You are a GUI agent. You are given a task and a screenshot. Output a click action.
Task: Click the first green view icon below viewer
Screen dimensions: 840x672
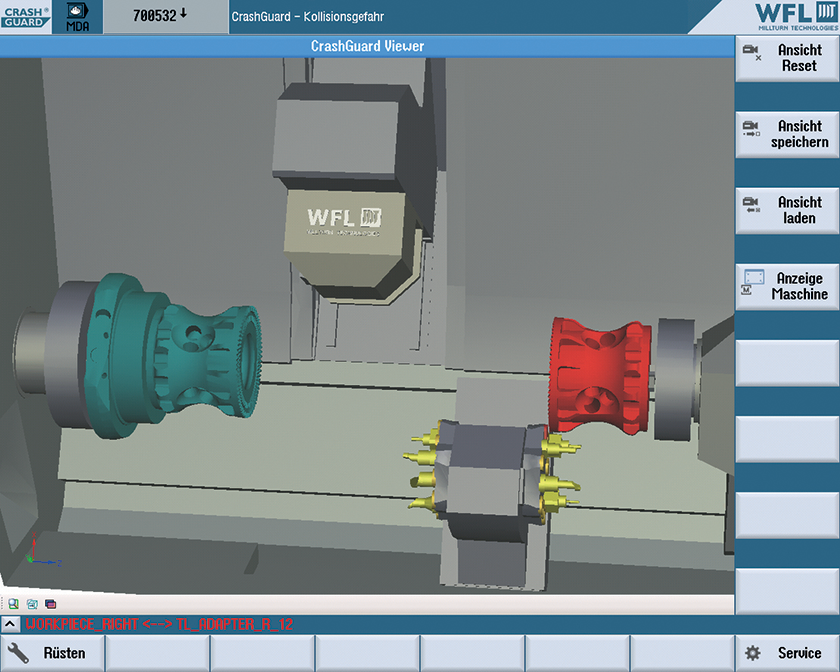click(x=14, y=604)
